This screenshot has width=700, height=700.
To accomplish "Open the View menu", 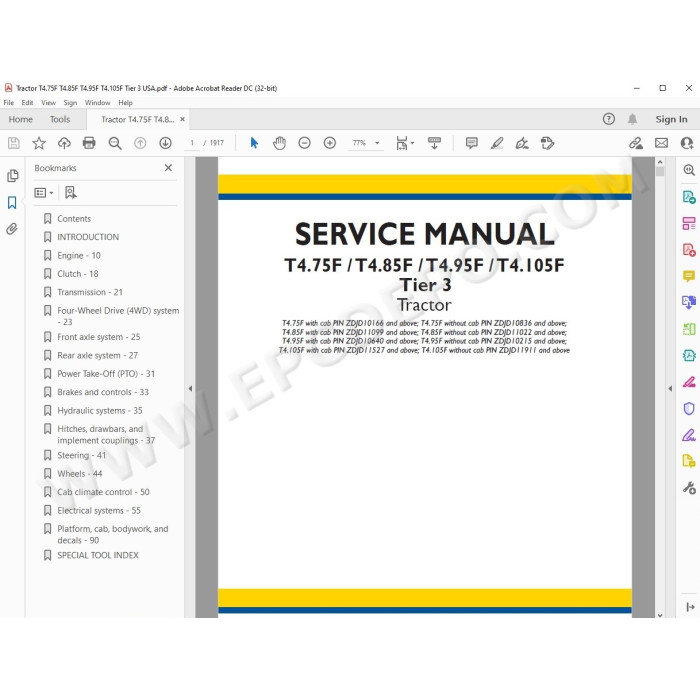I will 48,103.
